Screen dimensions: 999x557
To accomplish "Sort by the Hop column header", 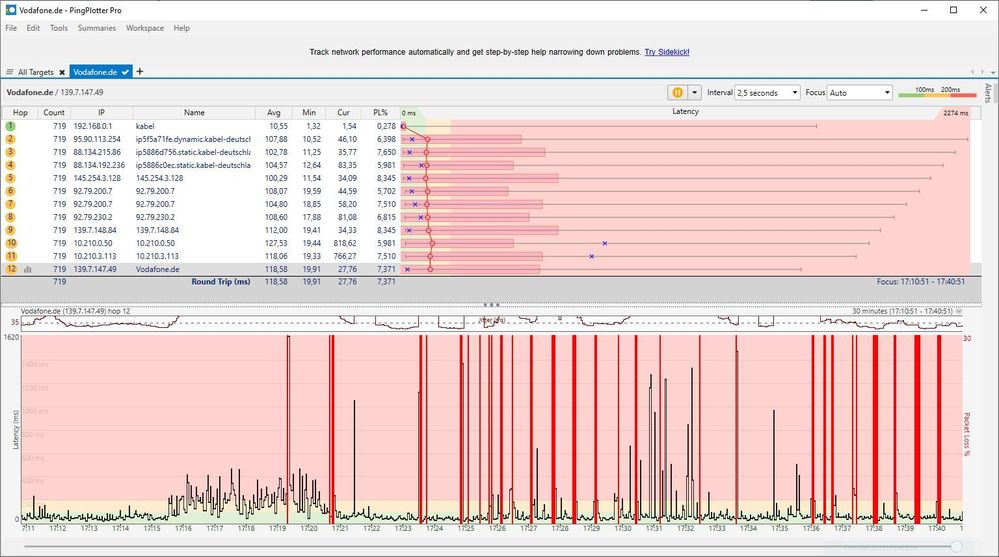I will [20, 112].
